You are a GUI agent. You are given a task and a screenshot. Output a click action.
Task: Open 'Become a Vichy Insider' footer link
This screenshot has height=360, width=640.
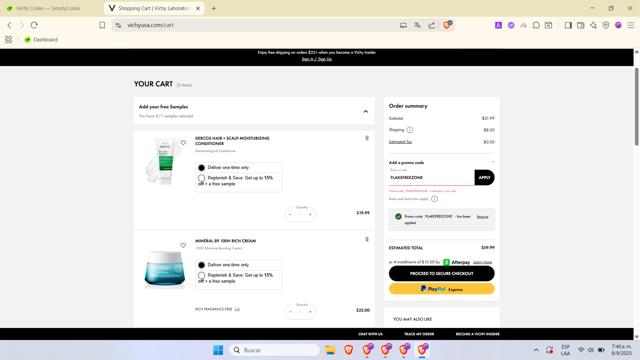[x=478, y=334]
